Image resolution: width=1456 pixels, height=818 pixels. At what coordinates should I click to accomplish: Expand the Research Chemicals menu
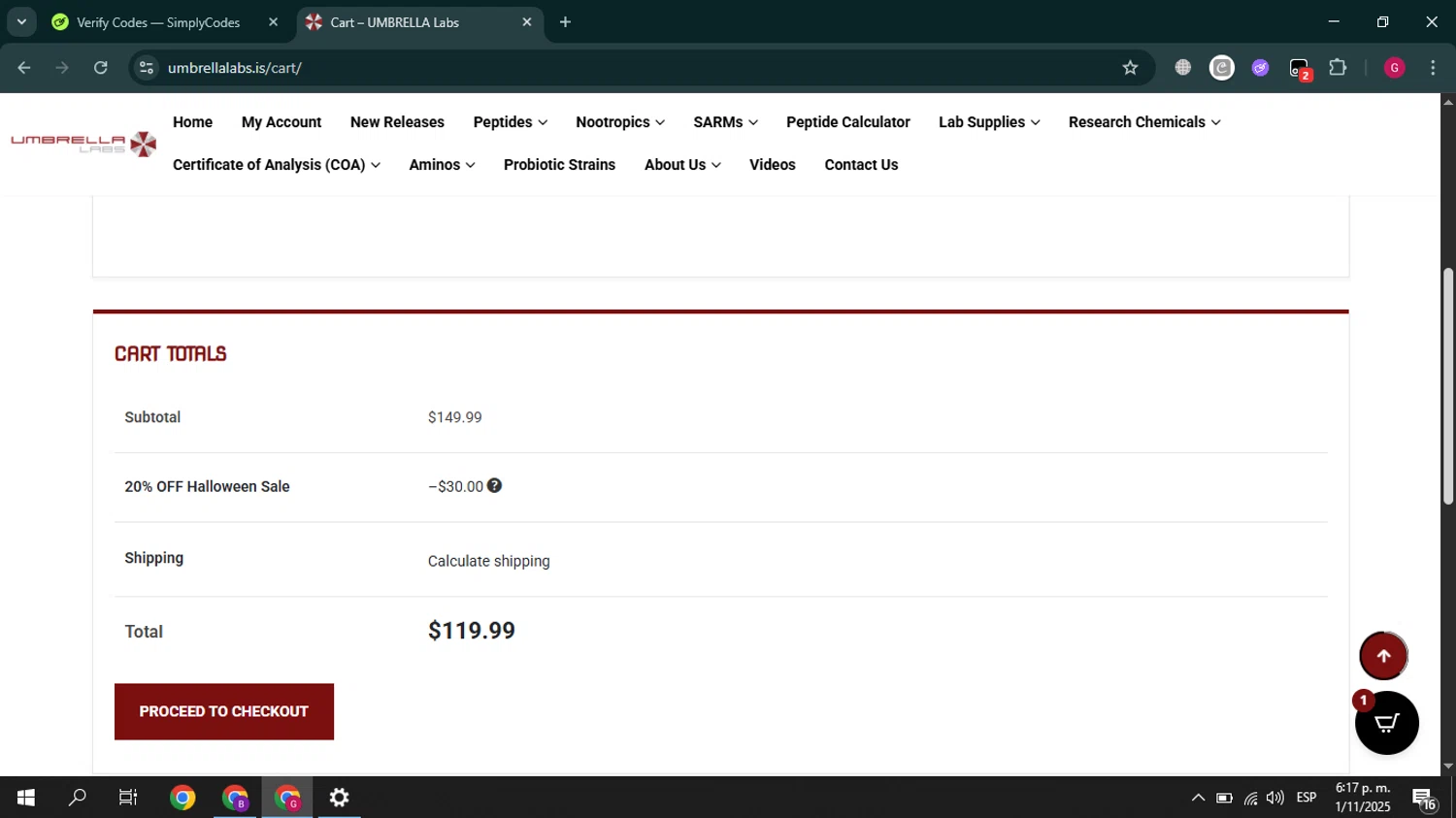coord(1144,122)
